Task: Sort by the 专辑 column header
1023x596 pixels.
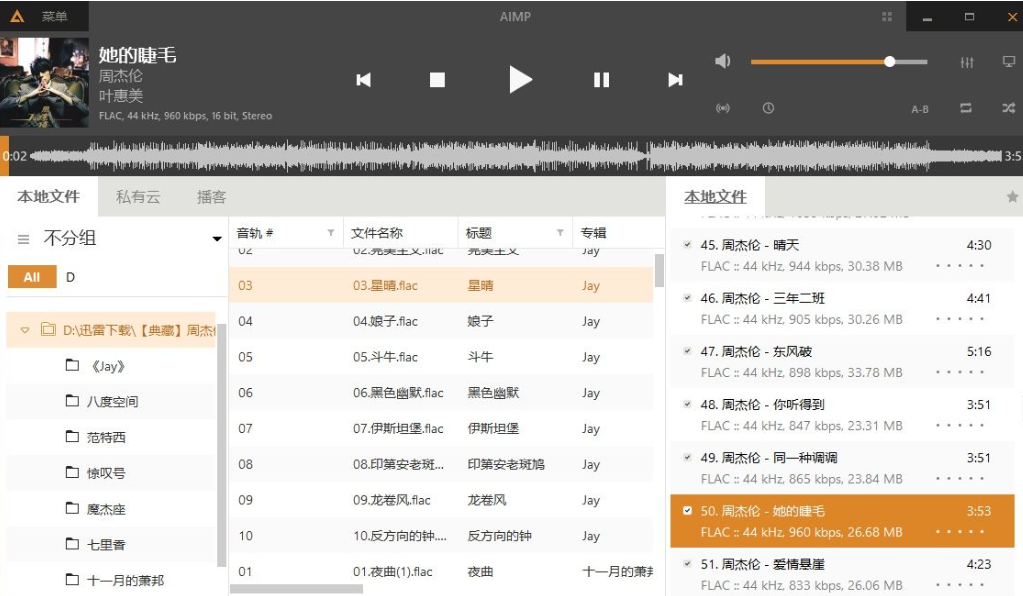Action: tap(593, 233)
